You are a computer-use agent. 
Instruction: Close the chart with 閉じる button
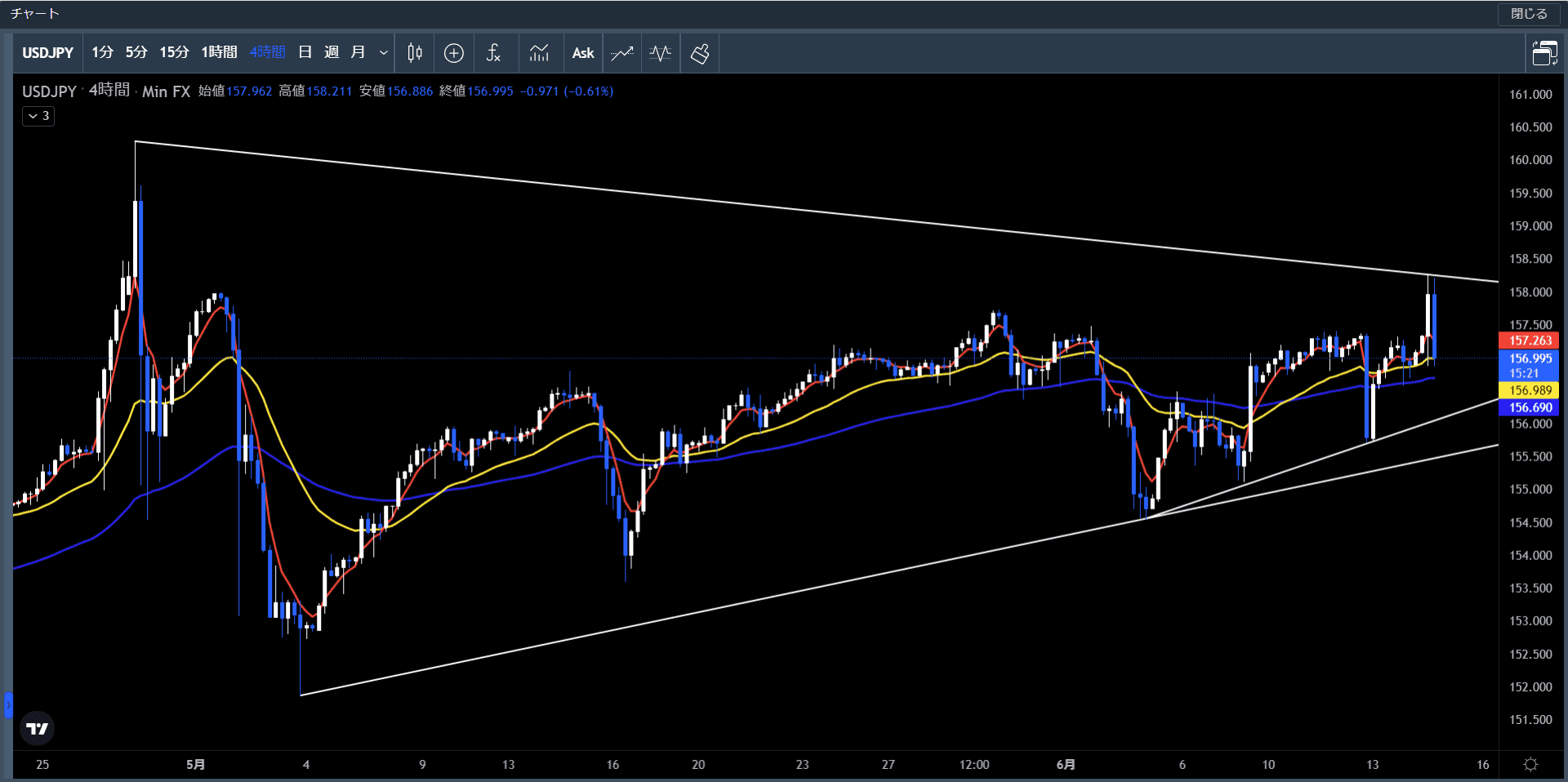(1529, 14)
